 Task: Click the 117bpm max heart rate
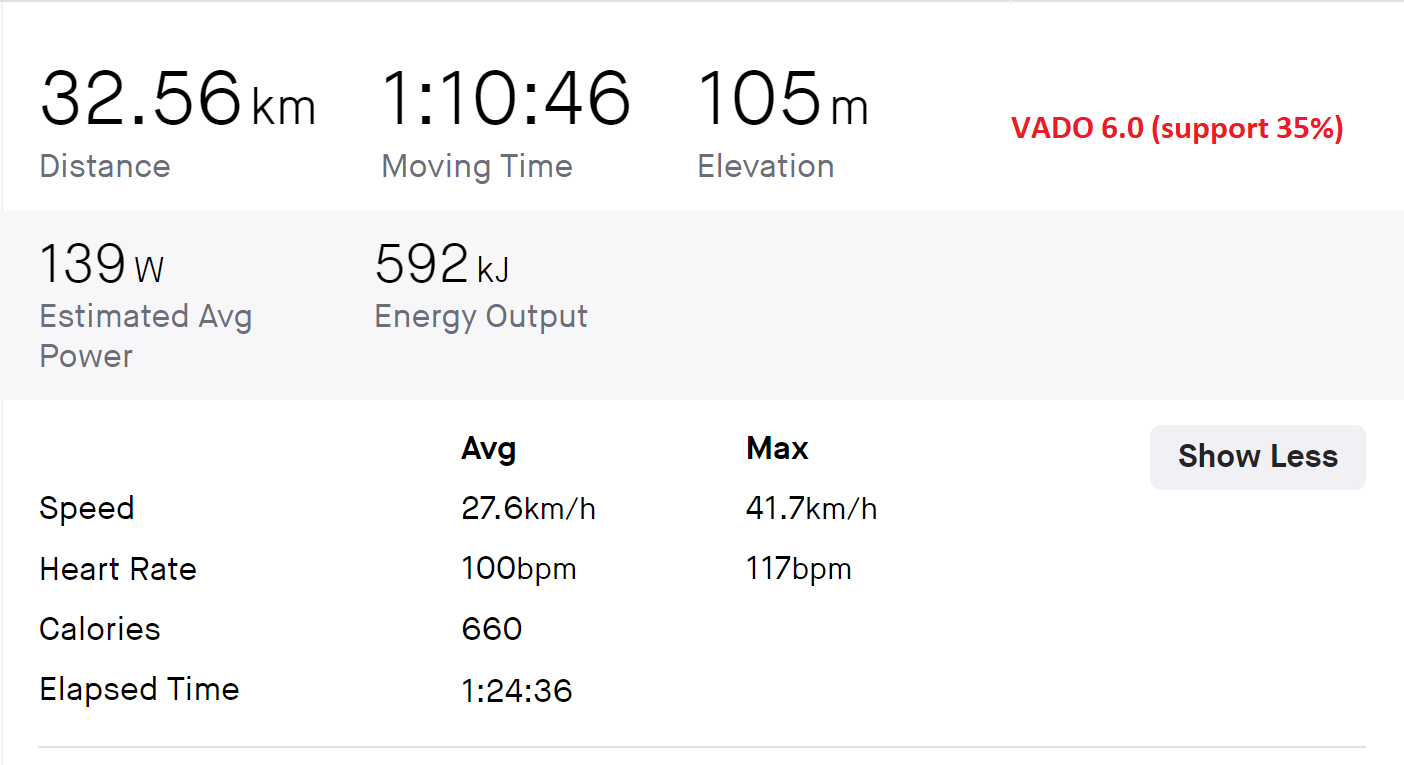(798, 569)
